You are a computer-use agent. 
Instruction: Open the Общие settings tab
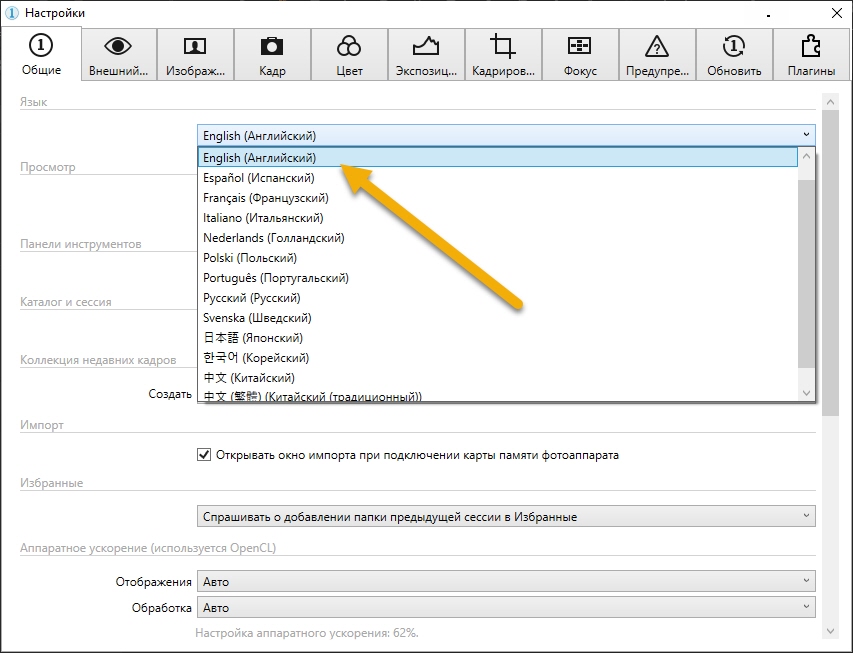point(41,54)
